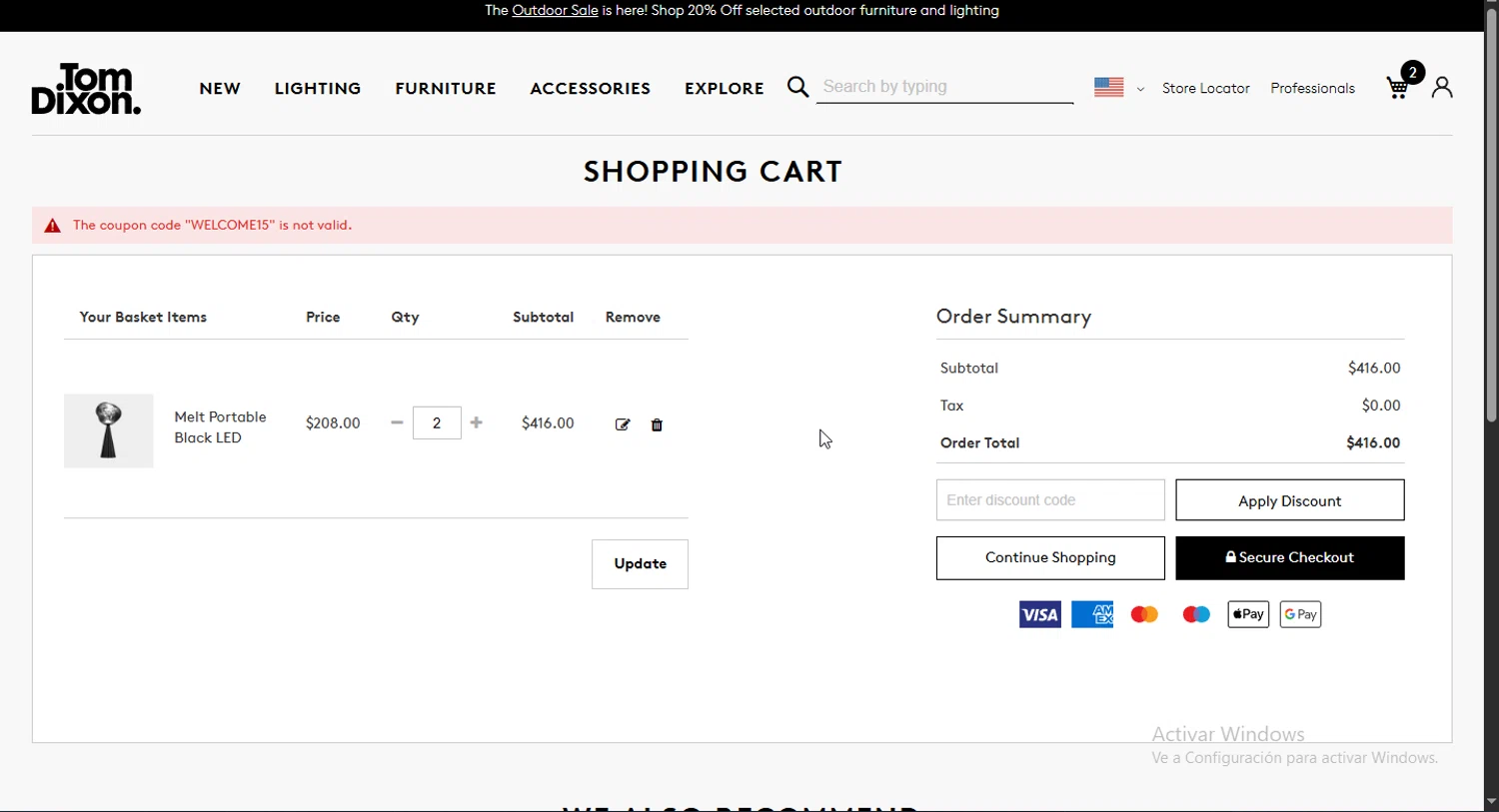Click the Visa payment icon
1499x812 pixels.
click(1040, 614)
